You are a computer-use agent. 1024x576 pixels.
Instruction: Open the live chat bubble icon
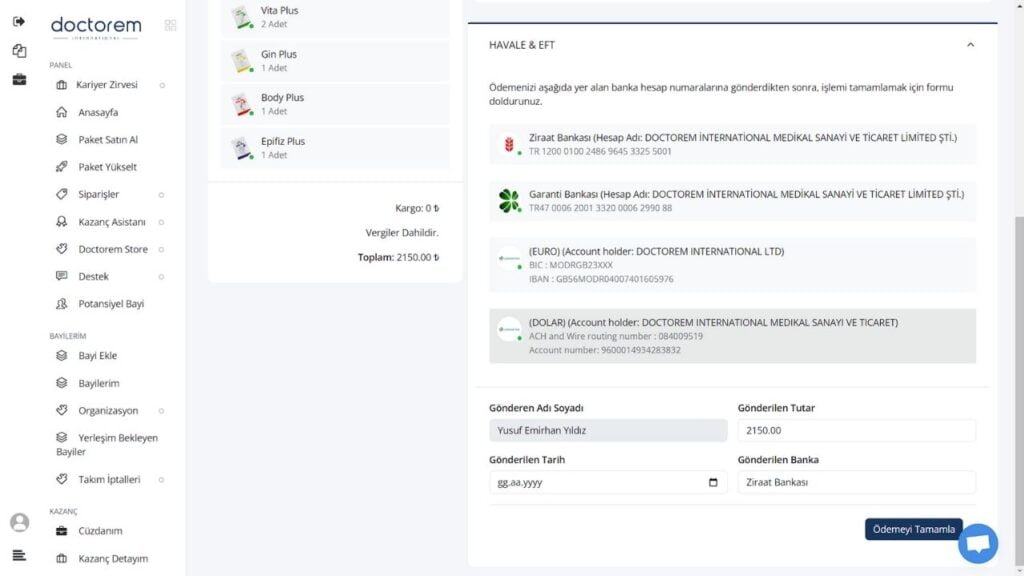(x=978, y=543)
